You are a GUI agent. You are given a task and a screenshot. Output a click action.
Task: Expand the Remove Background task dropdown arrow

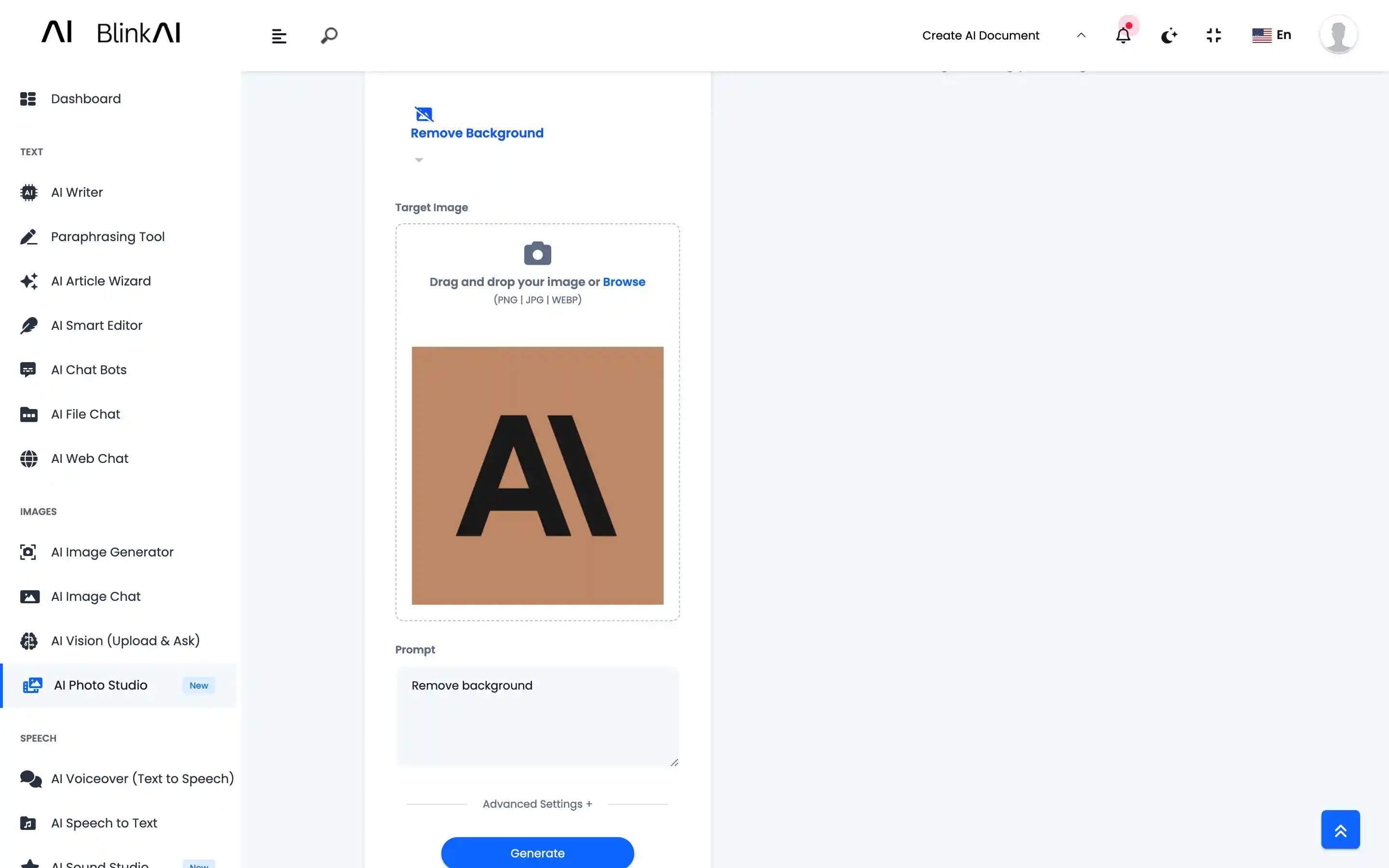pos(419,160)
